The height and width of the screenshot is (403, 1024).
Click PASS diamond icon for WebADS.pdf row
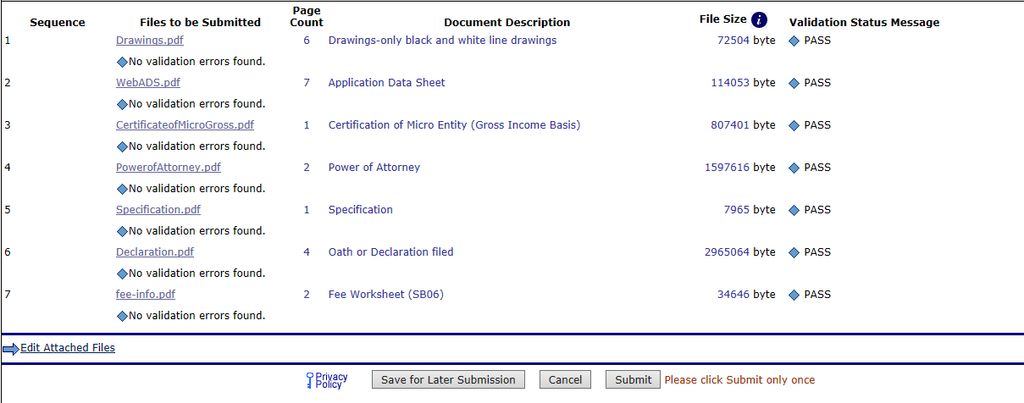click(x=794, y=83)
